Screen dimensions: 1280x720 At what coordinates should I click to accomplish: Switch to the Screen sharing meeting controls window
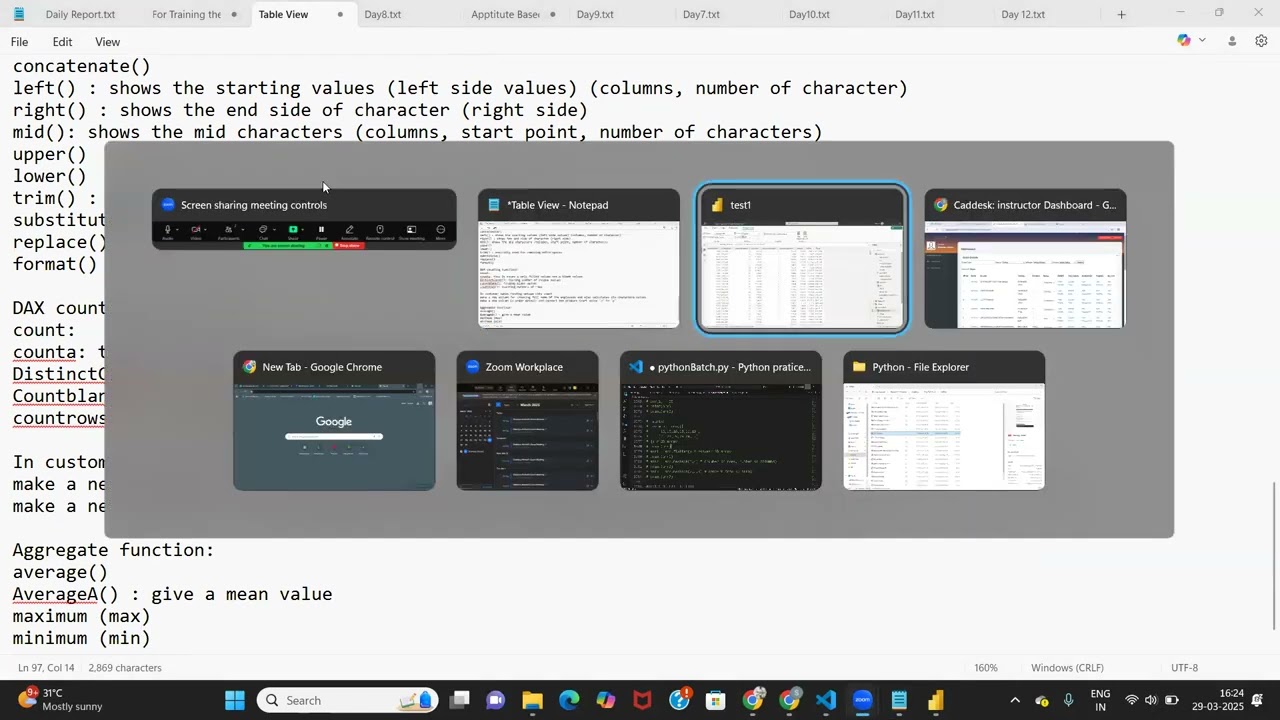pos(304,219)
